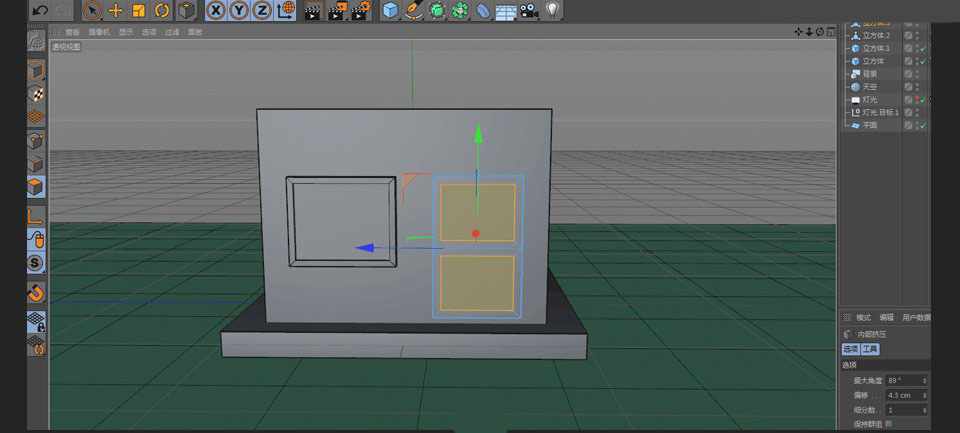The image size is (960, 433).
Task: Click the 最大角度 stepper arrows
Action: 924,381
